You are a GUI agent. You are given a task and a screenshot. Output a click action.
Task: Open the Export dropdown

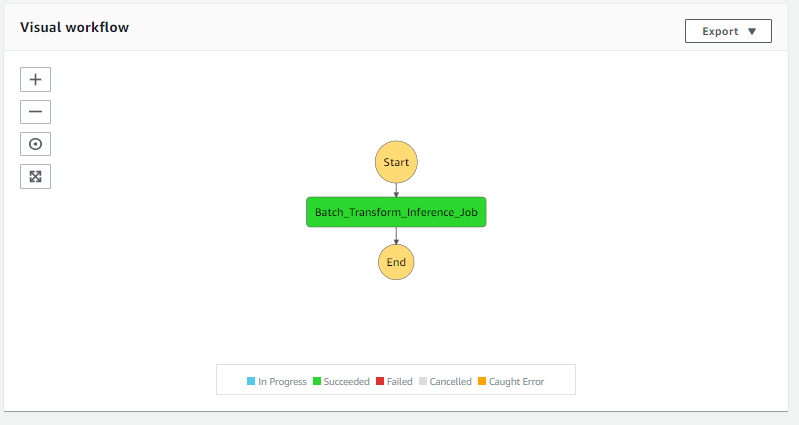(727, 31)
